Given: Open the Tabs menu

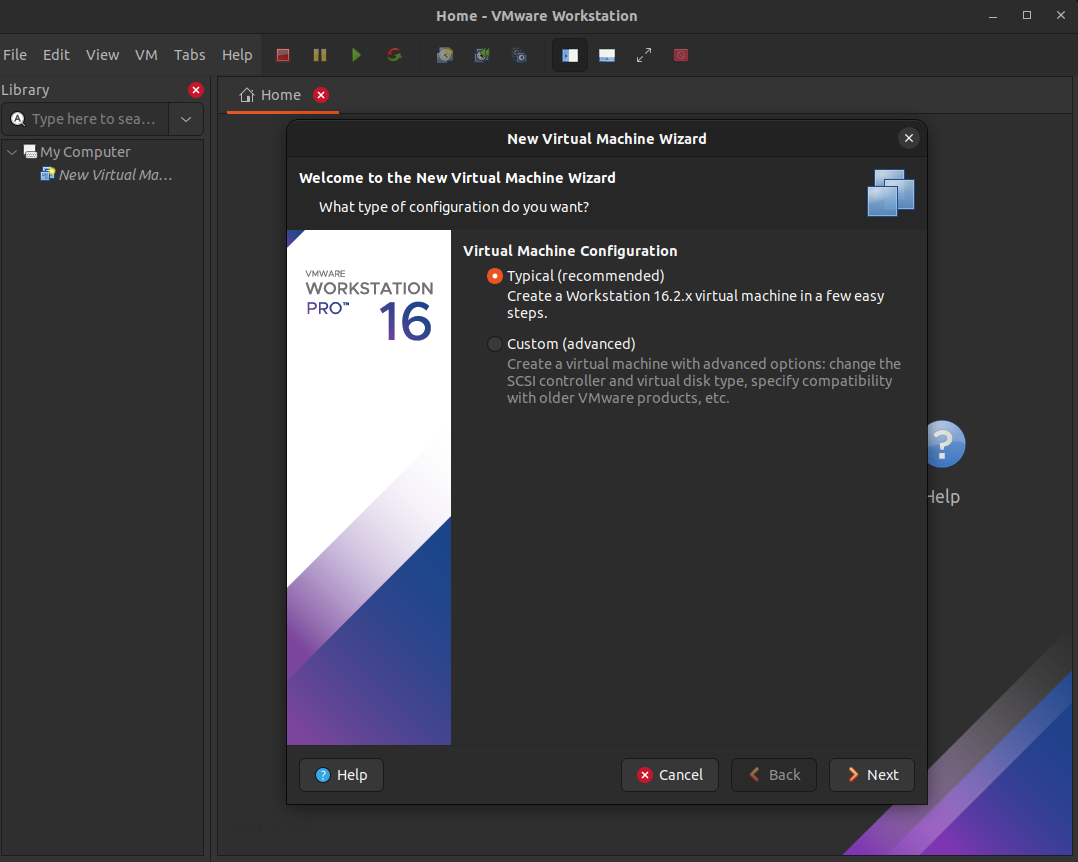Looking at the screenshot, I should (x=190, y=55).
